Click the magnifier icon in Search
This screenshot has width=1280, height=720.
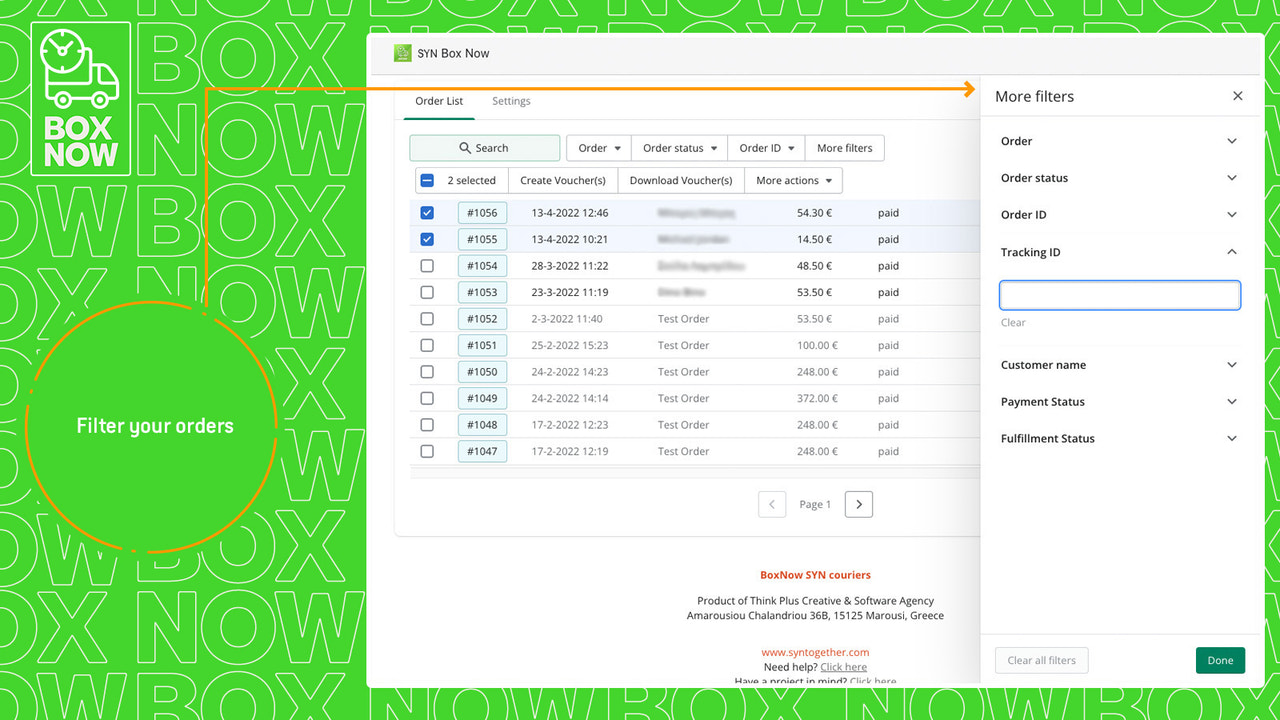coord(465,148)
